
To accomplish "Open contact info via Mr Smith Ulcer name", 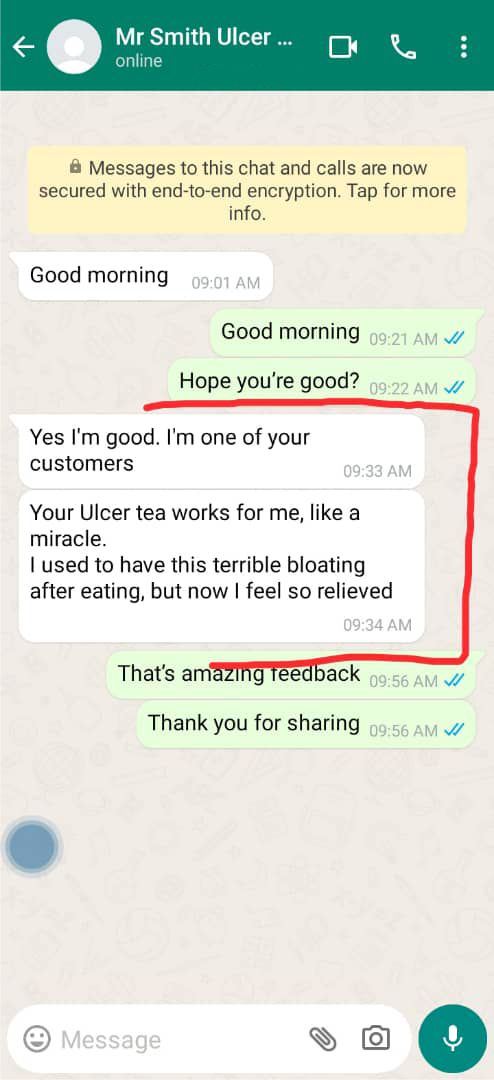I will (x=204, y=37).
